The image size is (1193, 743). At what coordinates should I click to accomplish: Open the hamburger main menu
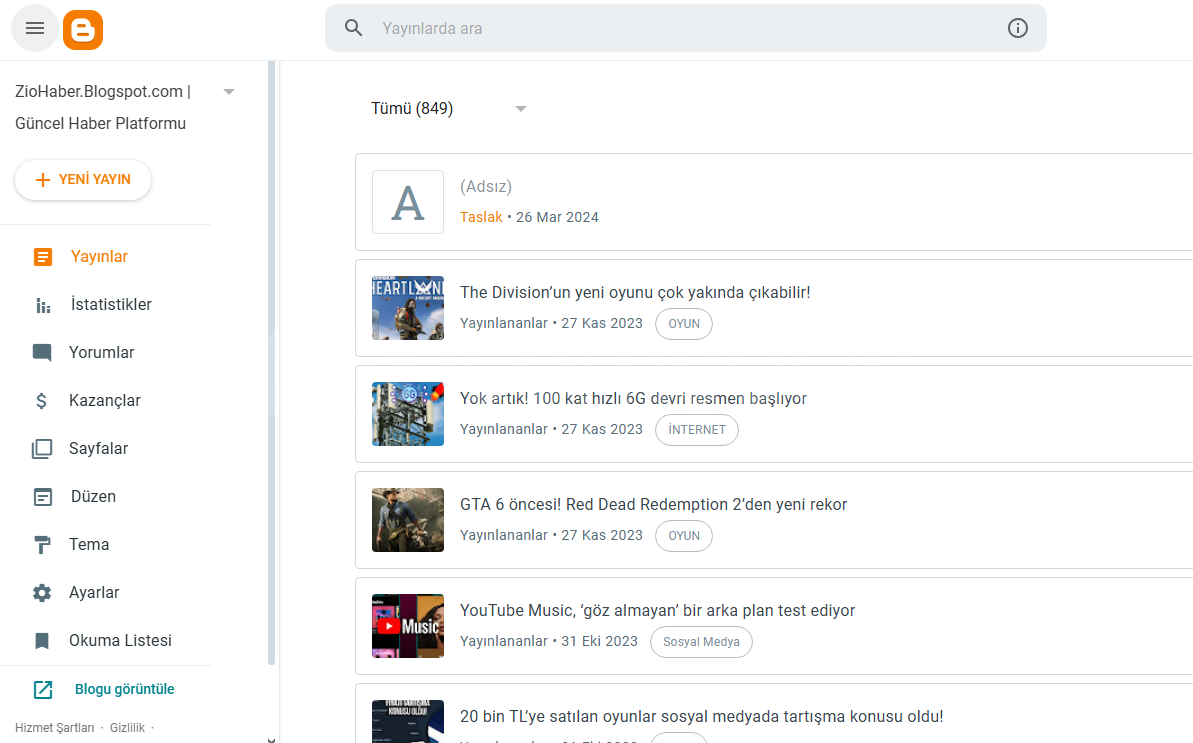click(x=35, y=28)
